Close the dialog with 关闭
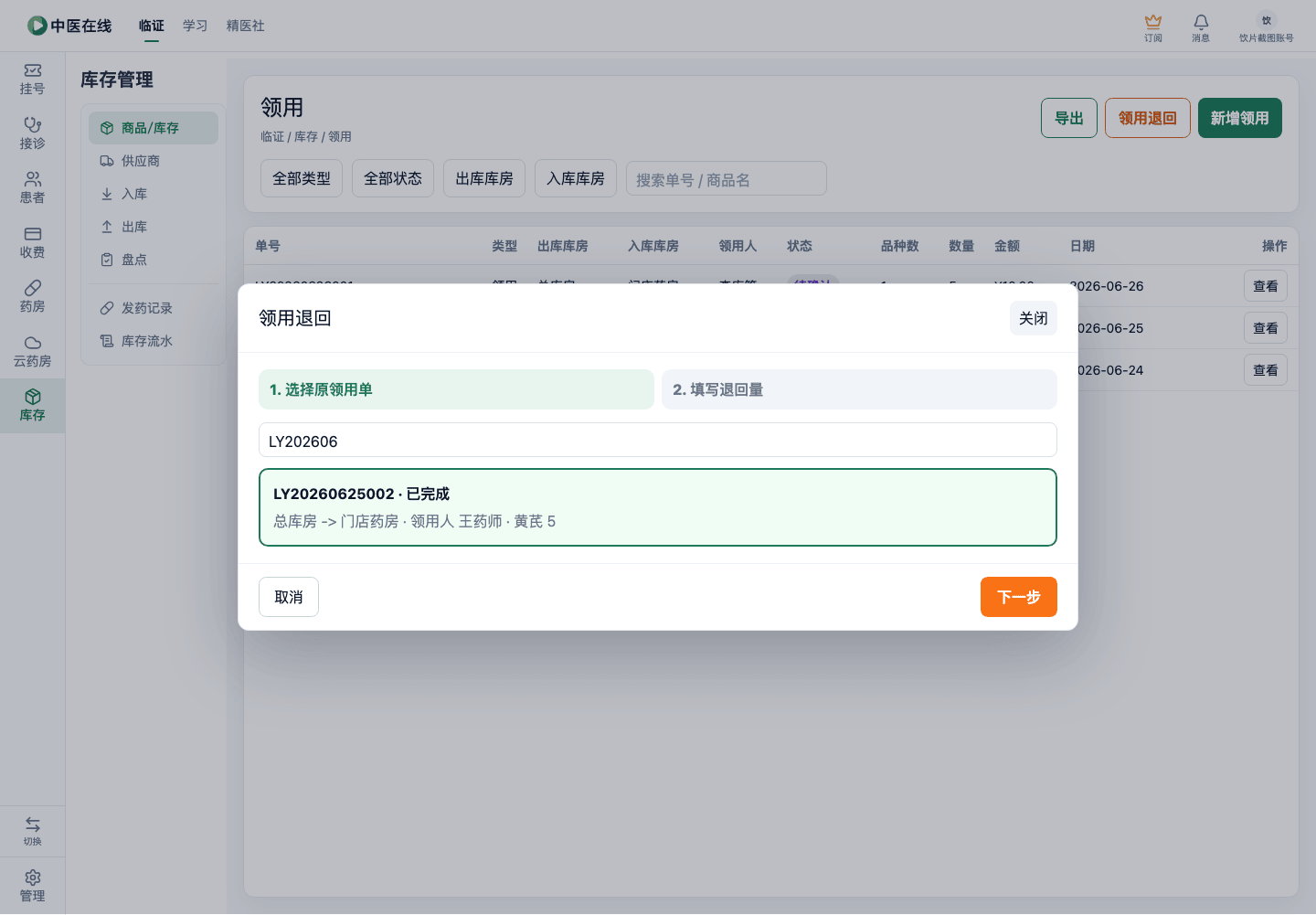Screen dimensions: 1316x915 [x=1034, y=318]
